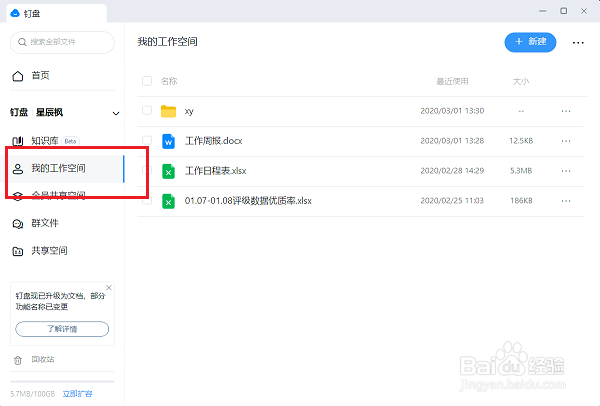Click the xy yellow folder icon

168,111
